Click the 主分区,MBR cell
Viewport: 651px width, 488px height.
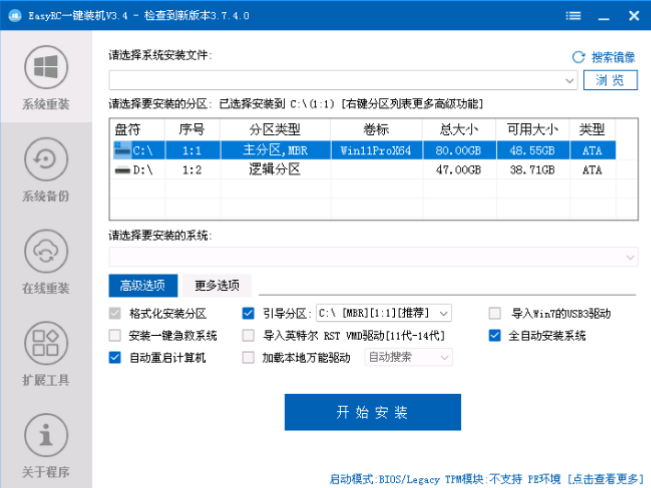click(x=275, y=150)
